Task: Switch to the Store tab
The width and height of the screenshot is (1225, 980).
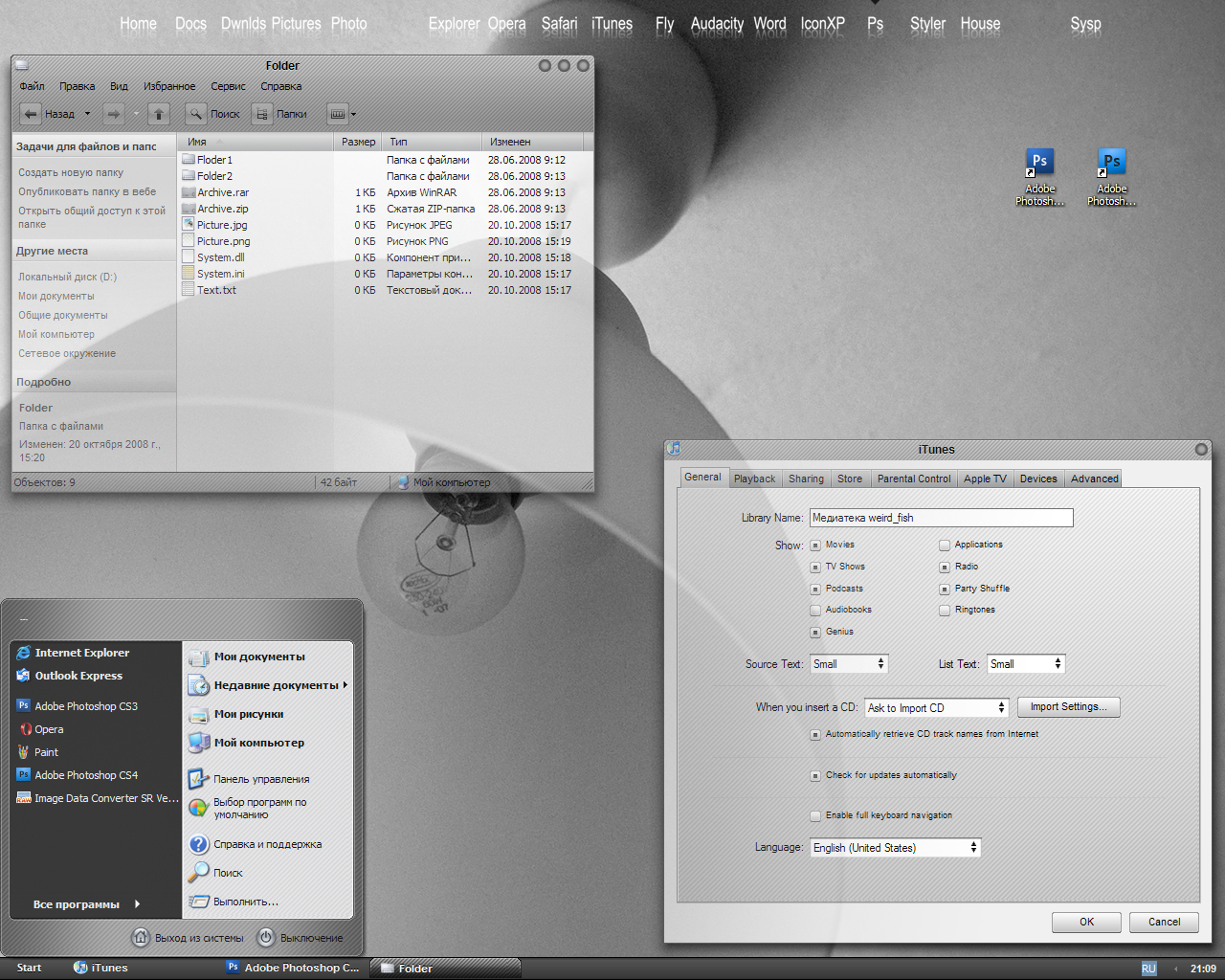Action: coord(850,479)
